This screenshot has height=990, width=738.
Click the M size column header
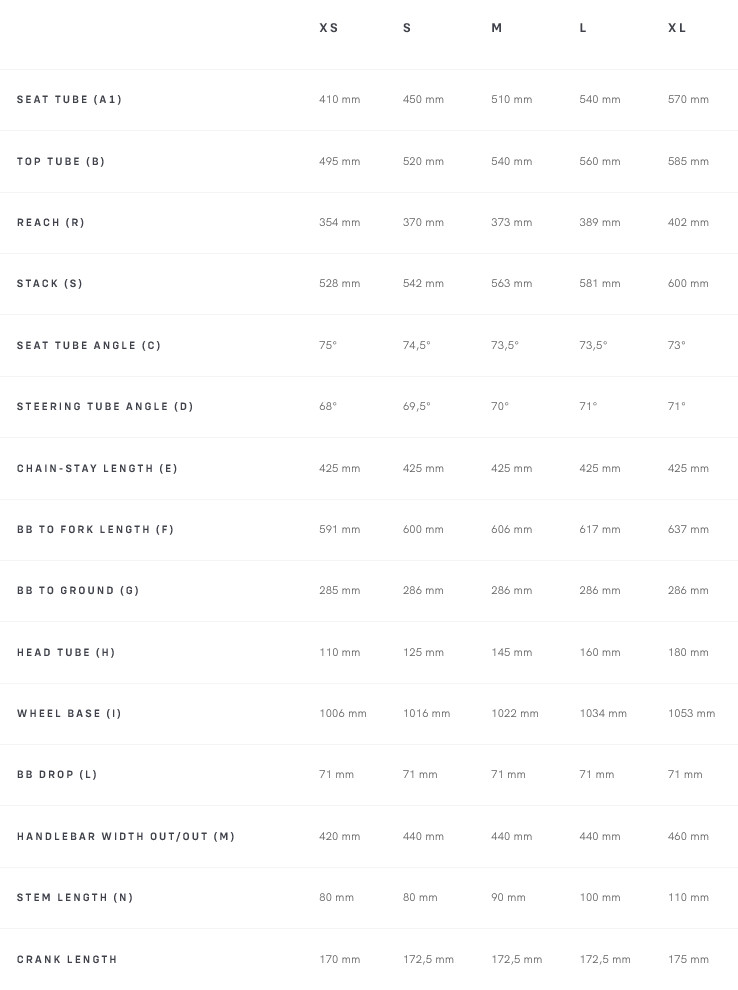[497, 28]
